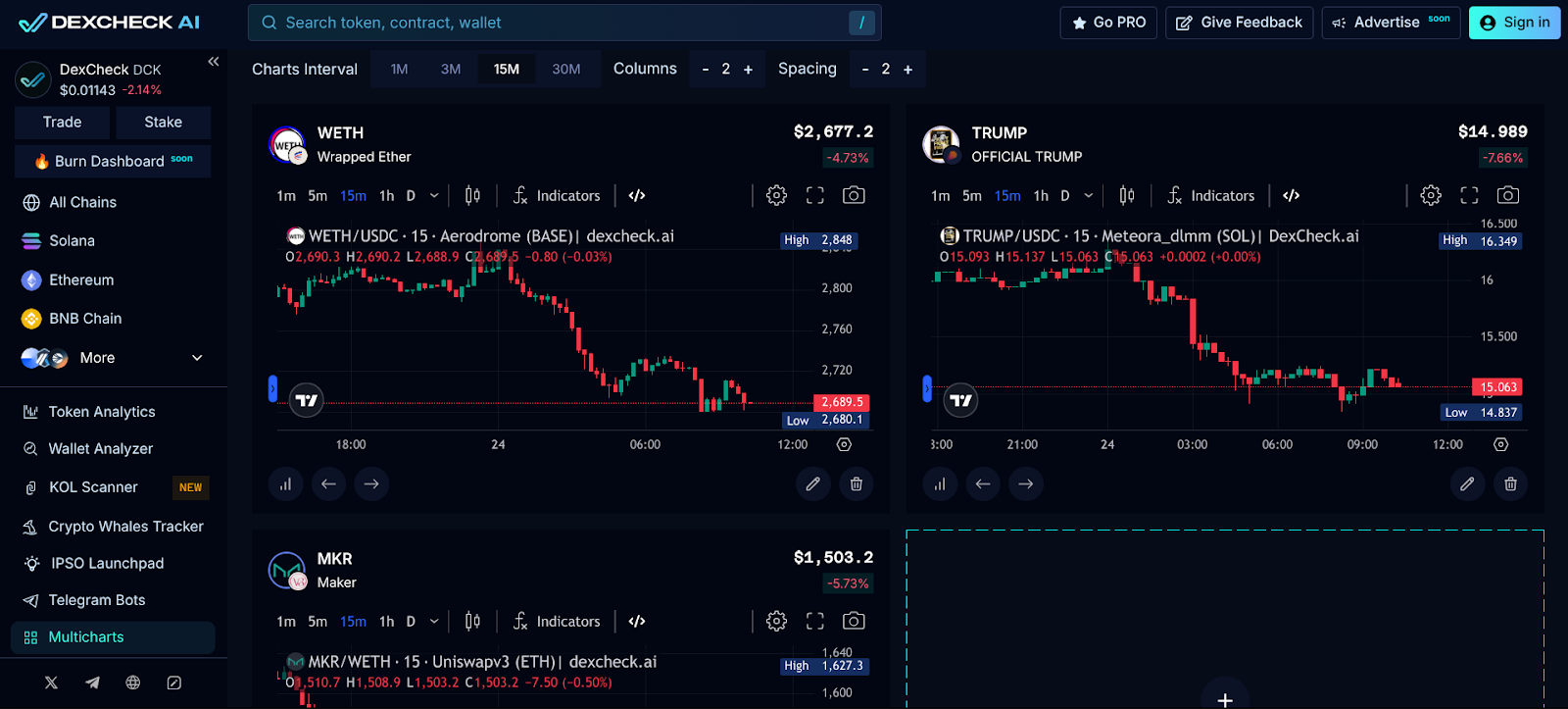Image resolution: width=1568 pixels, height=709 pixels.
Task: Open website globe icon in sidebar footer
Action: click(x=133, y=683)
